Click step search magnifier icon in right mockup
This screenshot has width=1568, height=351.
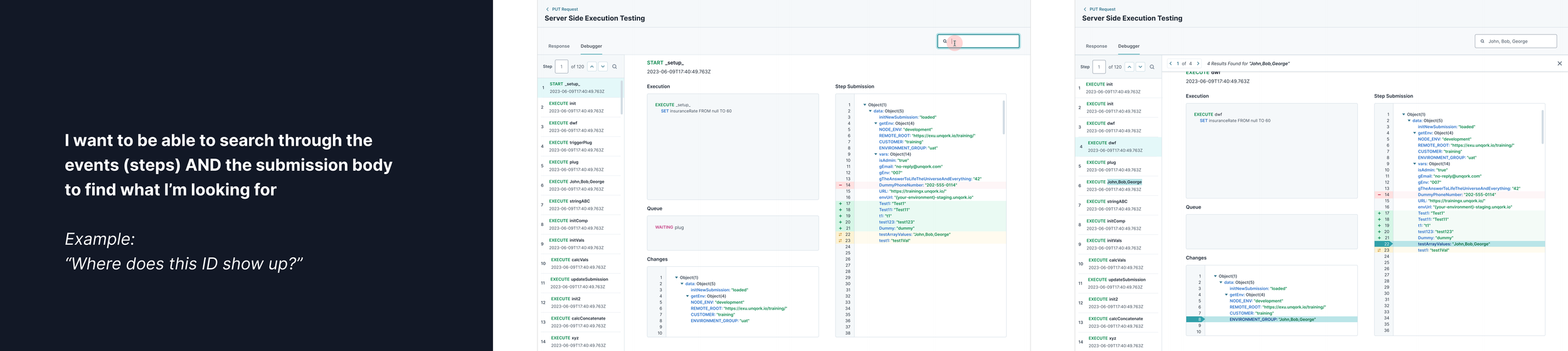pos(1152,67)
